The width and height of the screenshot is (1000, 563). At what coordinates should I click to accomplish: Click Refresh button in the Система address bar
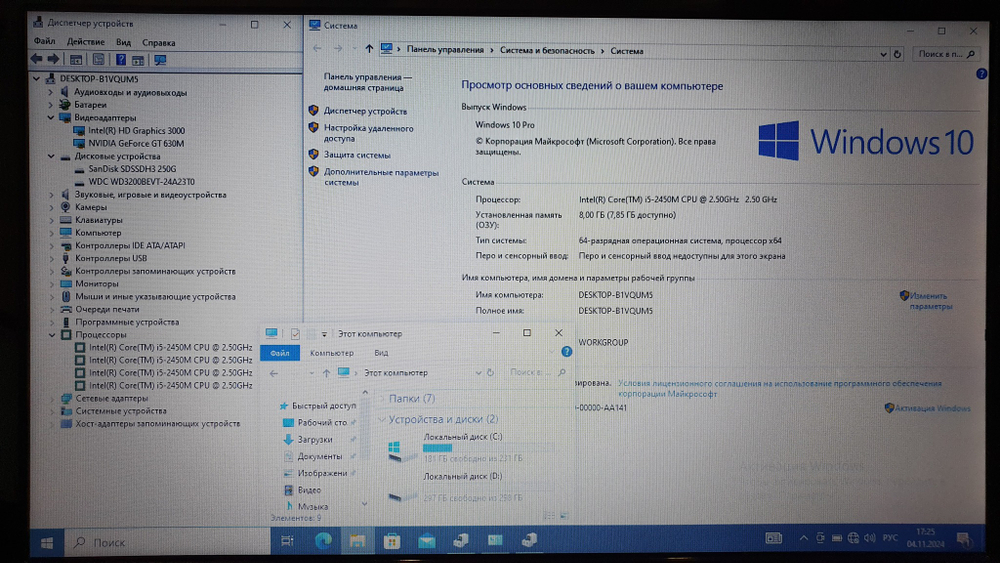coord(897,54)
